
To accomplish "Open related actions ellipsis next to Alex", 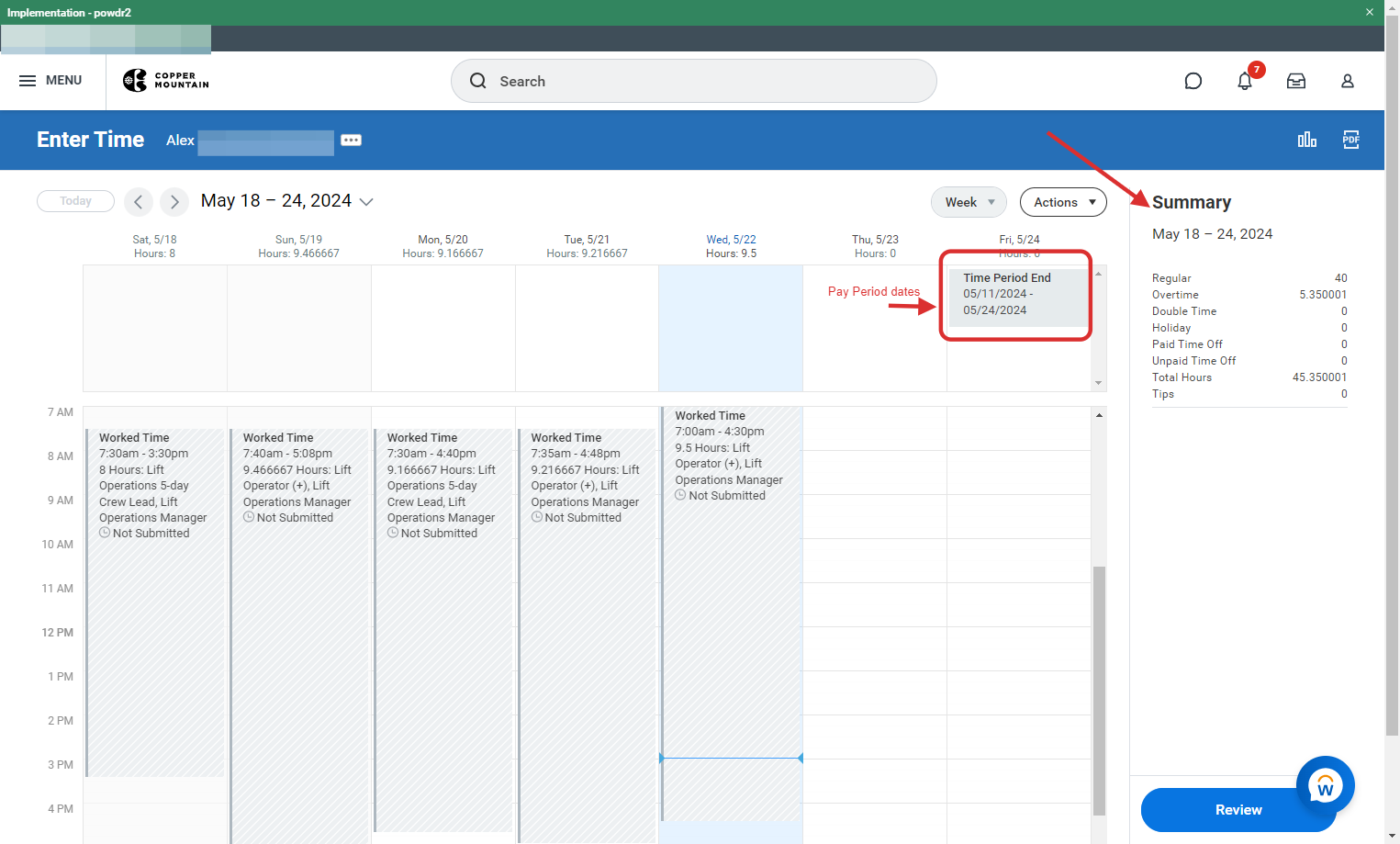I will click(352, 141).
